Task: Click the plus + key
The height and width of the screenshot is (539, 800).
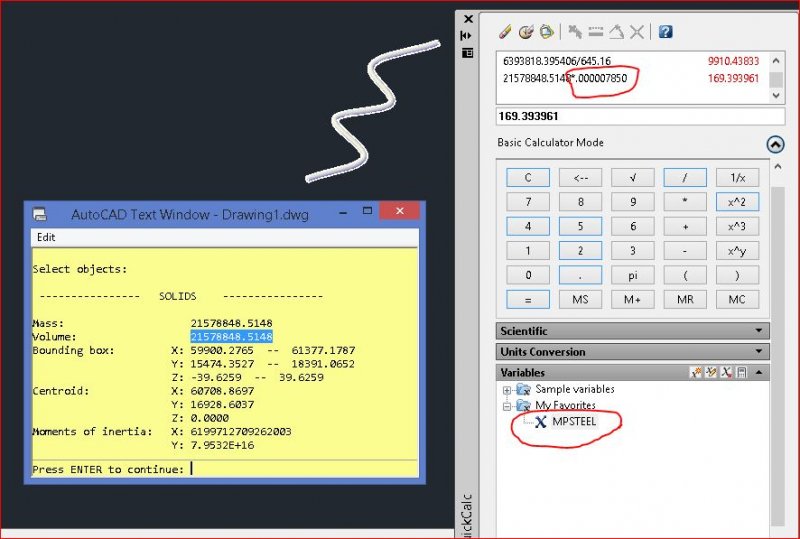Action: click(685, 226)
